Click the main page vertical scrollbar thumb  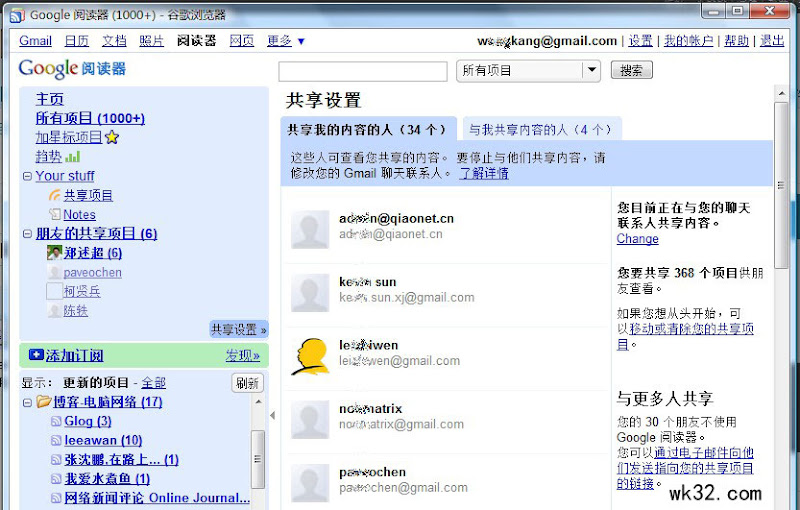tap(781, 185)
